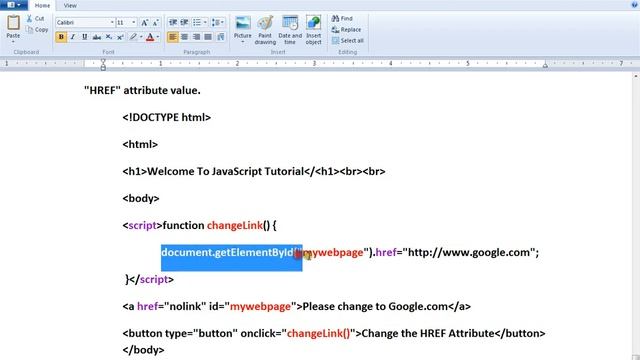Image resolution: width=640 pixels, height=360 pixels.
Task: Open the Paragraph settings dialog icon
Action: (x=221, y=37)
